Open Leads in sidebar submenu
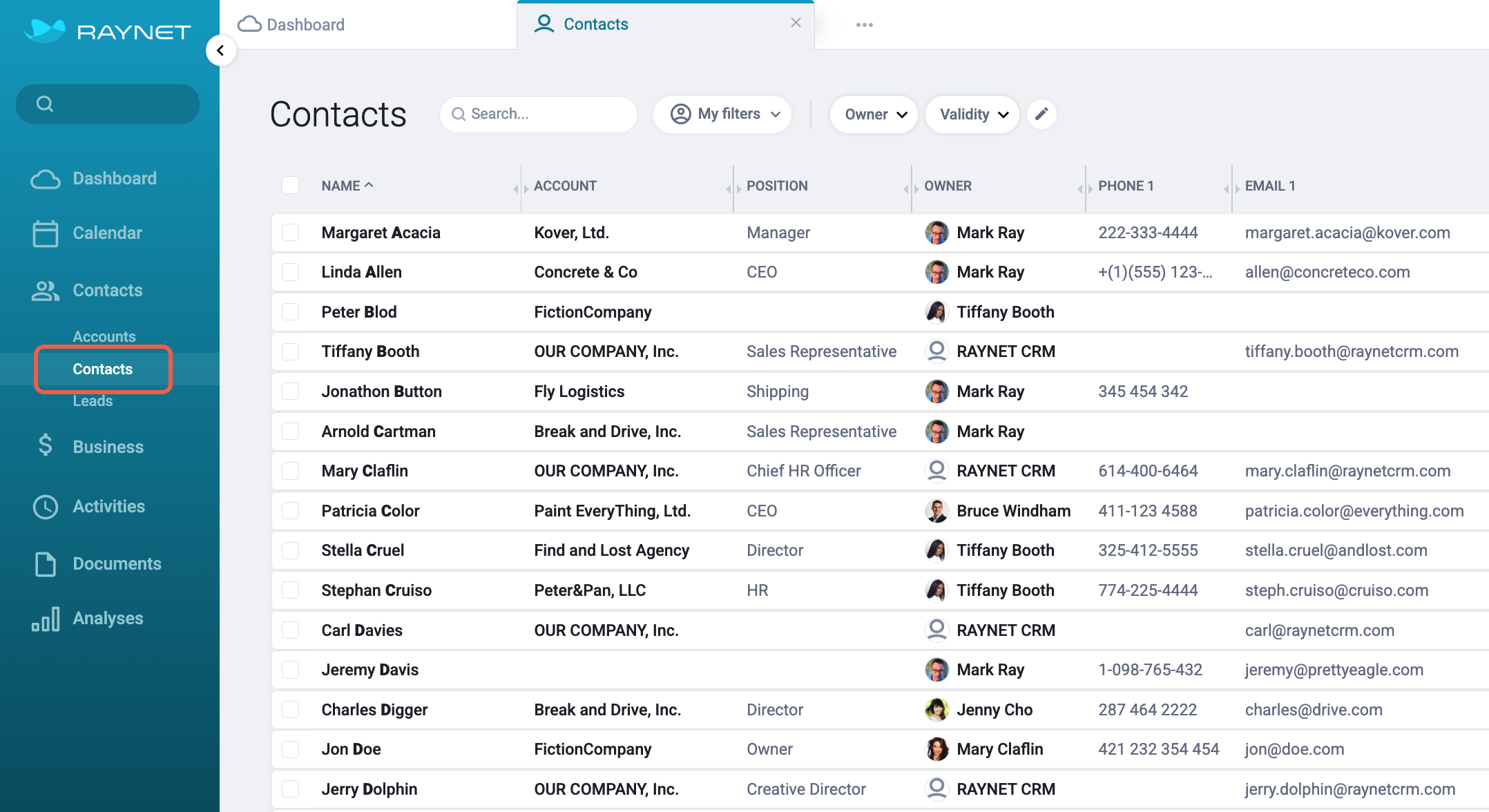1489x812 pixels. [x=93, y=401]
